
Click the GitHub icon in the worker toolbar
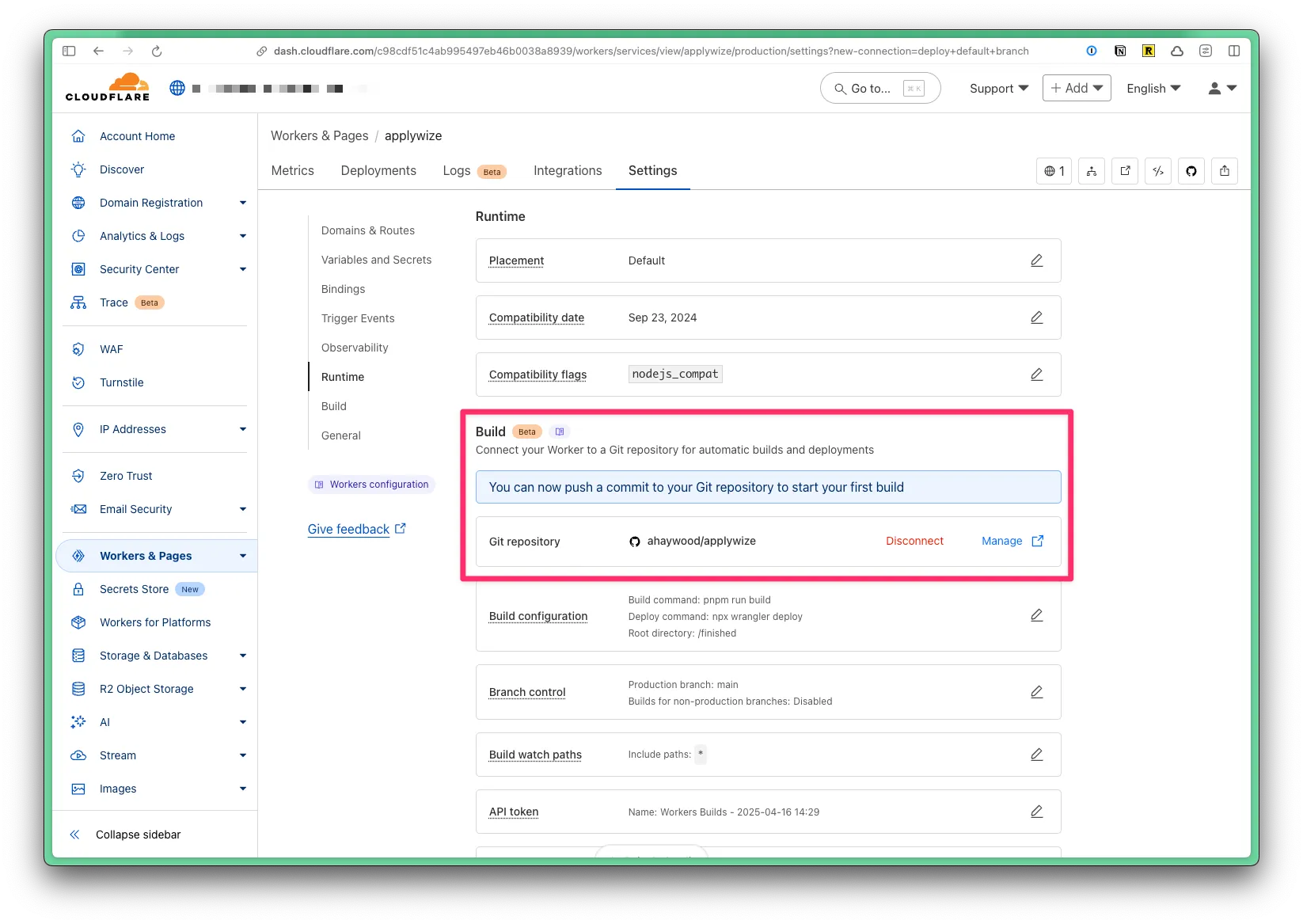[x=1191, y=171]
